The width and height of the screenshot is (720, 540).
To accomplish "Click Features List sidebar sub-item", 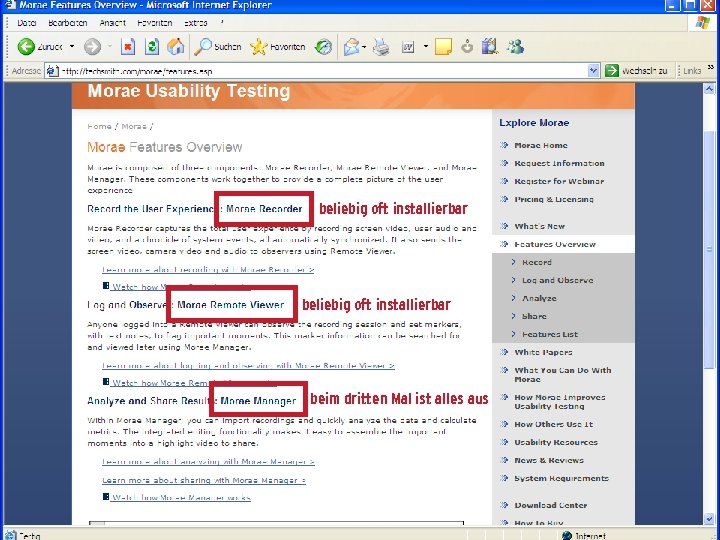I will point(550,334).
